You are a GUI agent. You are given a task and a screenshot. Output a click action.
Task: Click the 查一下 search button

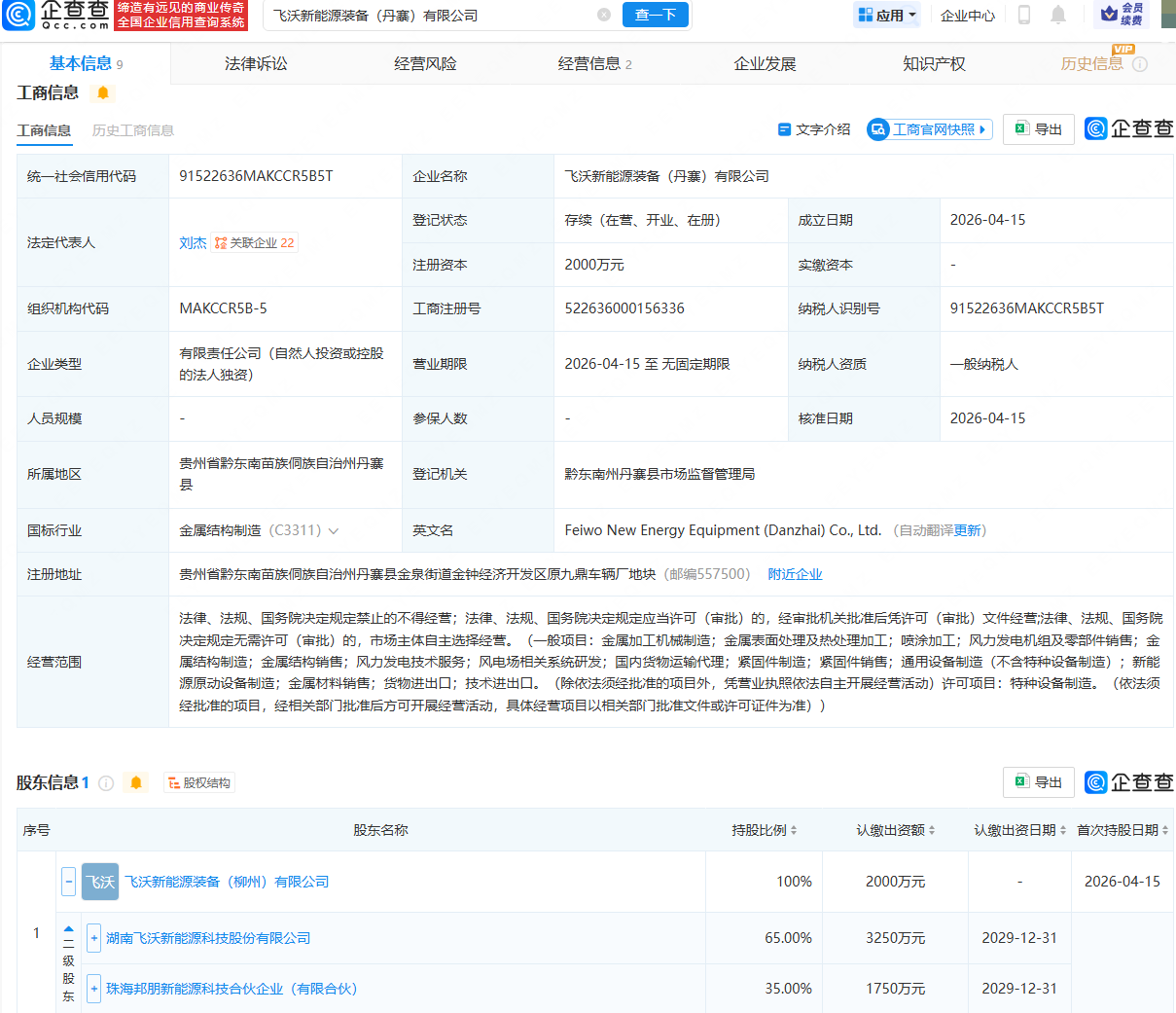coord(656,16)
